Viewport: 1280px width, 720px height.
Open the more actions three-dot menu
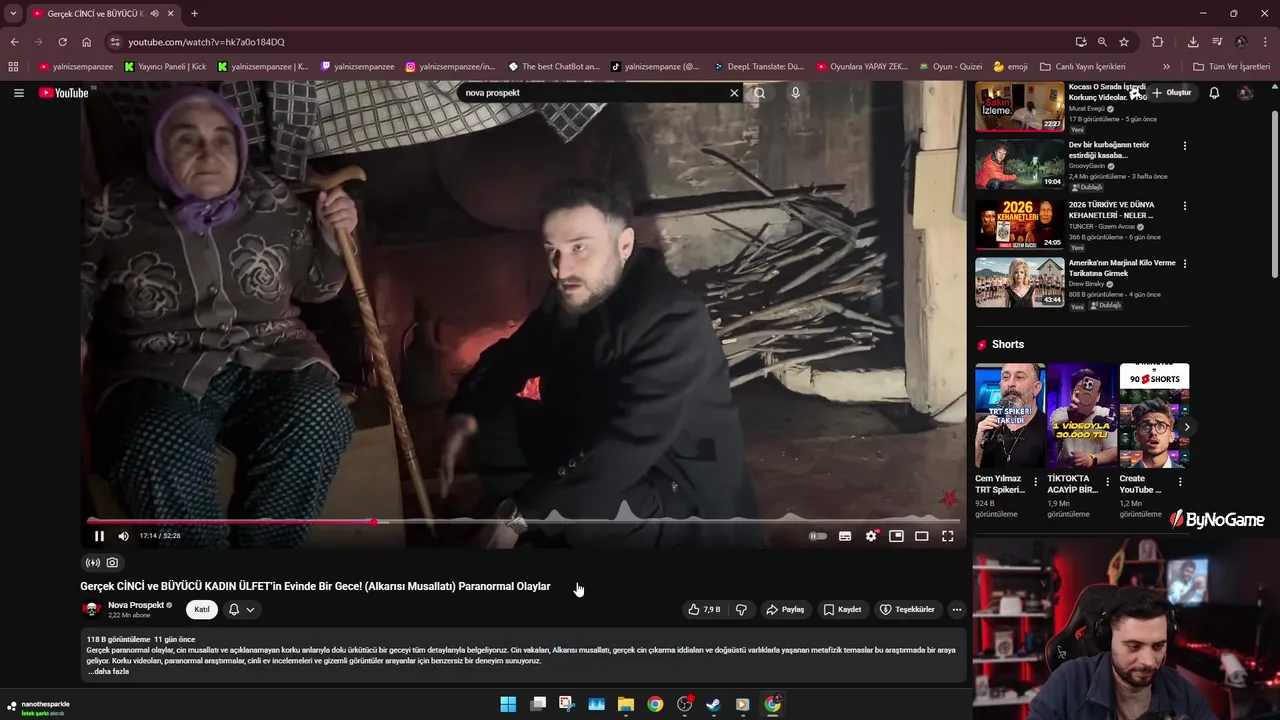click(957, 609)
